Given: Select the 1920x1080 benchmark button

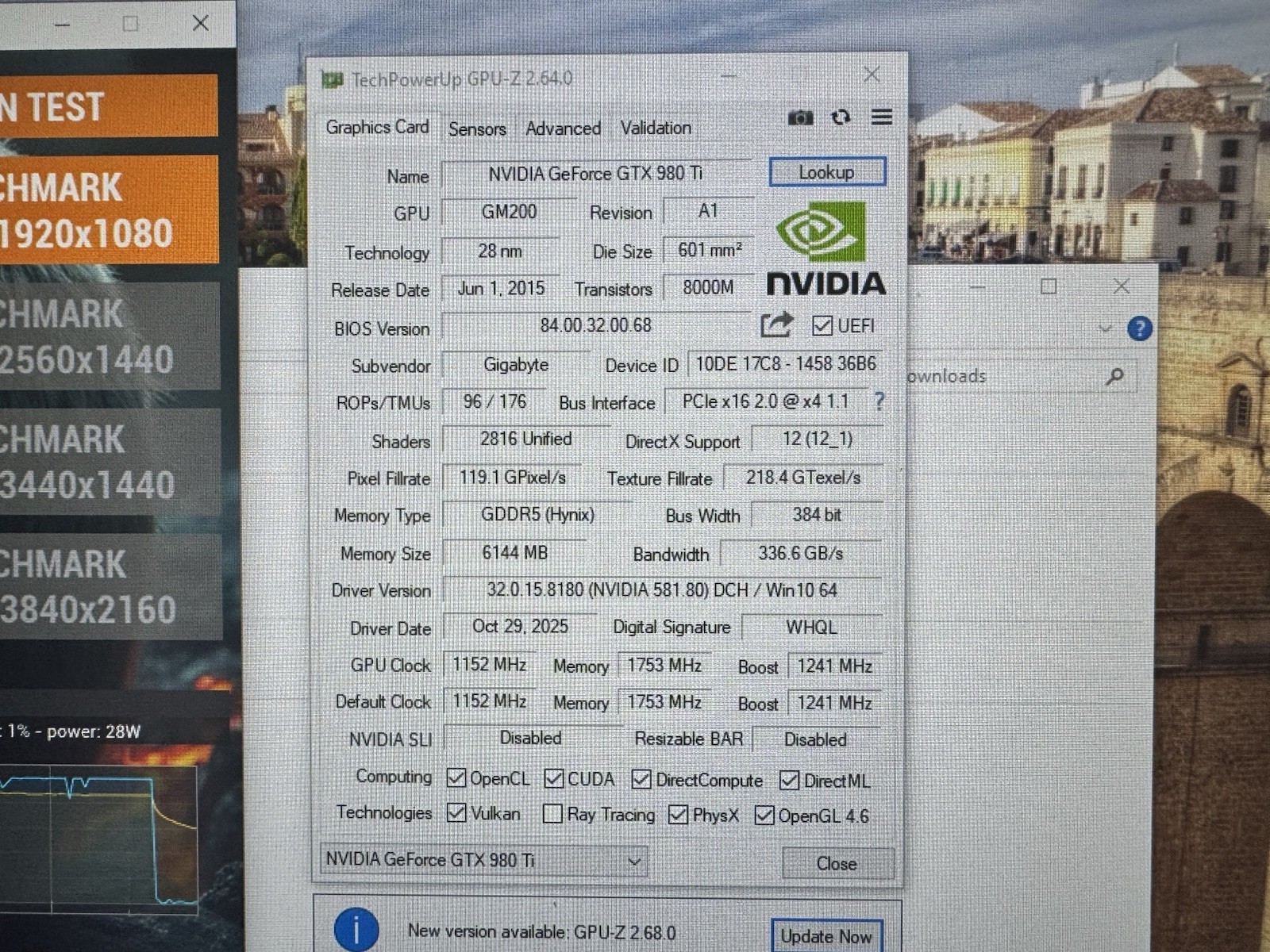Looking at the screenshot, I should point(109,209).
